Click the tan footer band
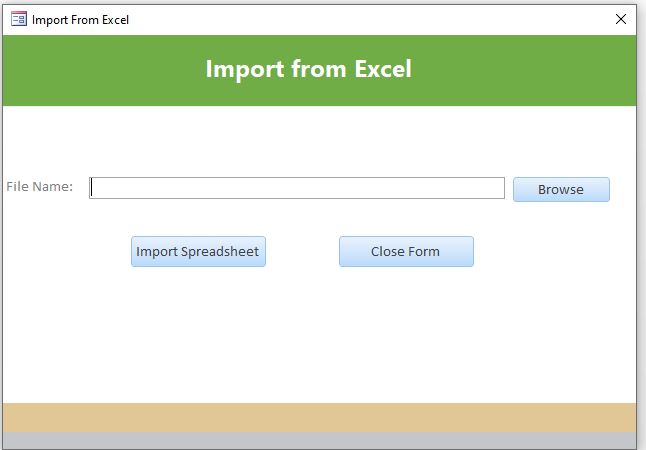Screen dimensions: 646x450 [x=319, y=417]
